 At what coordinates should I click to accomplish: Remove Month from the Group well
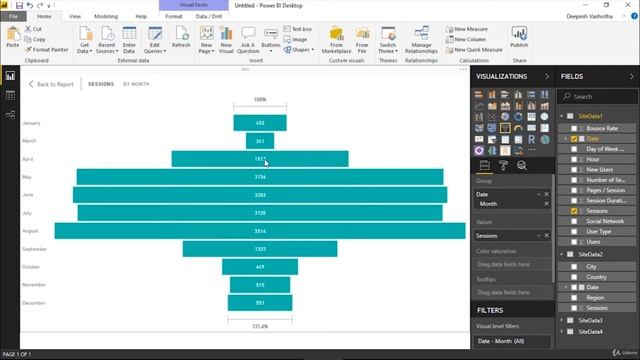pos(547,204)
